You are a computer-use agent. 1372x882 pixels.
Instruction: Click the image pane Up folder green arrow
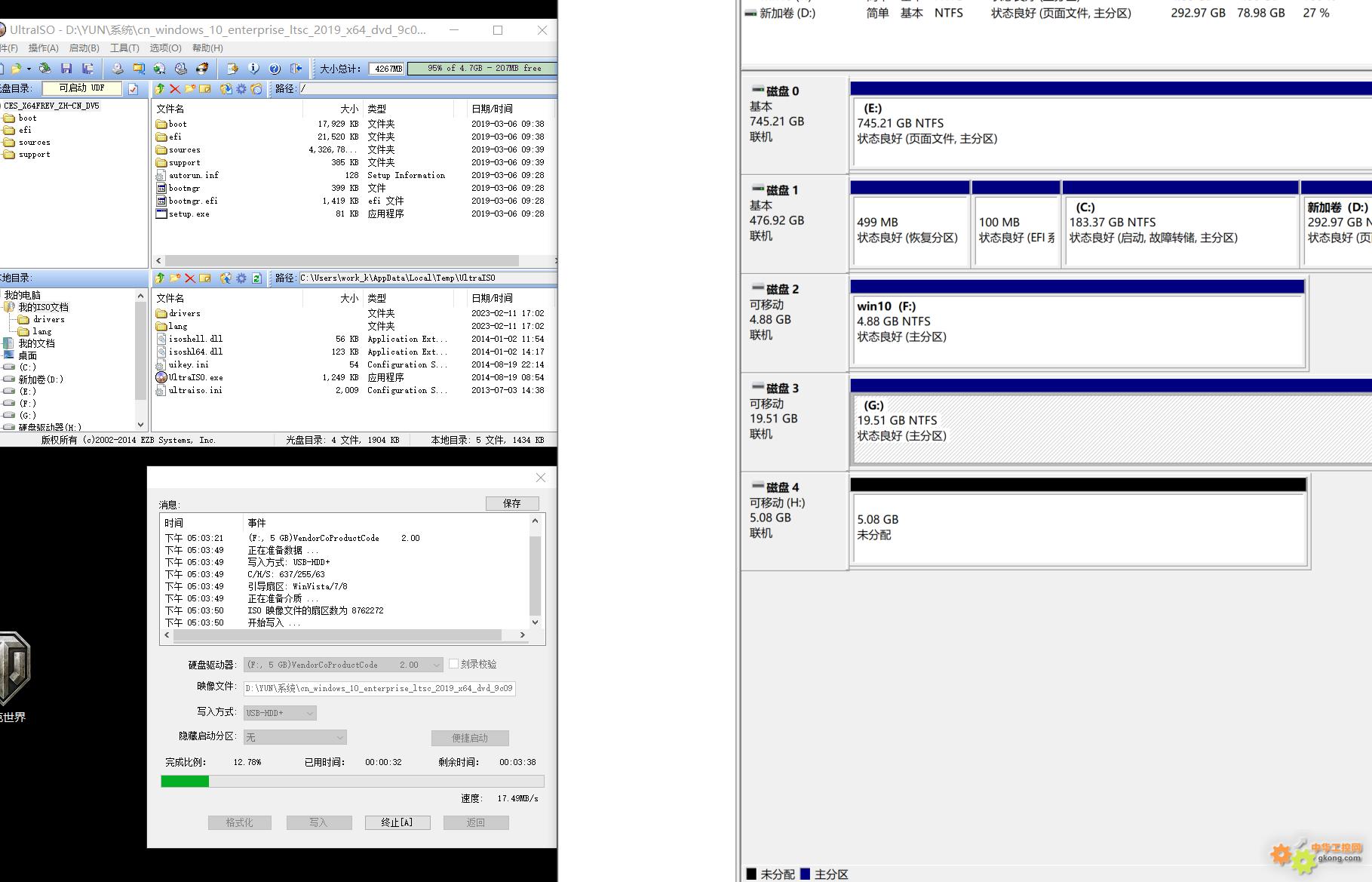[x=160, y=89]
